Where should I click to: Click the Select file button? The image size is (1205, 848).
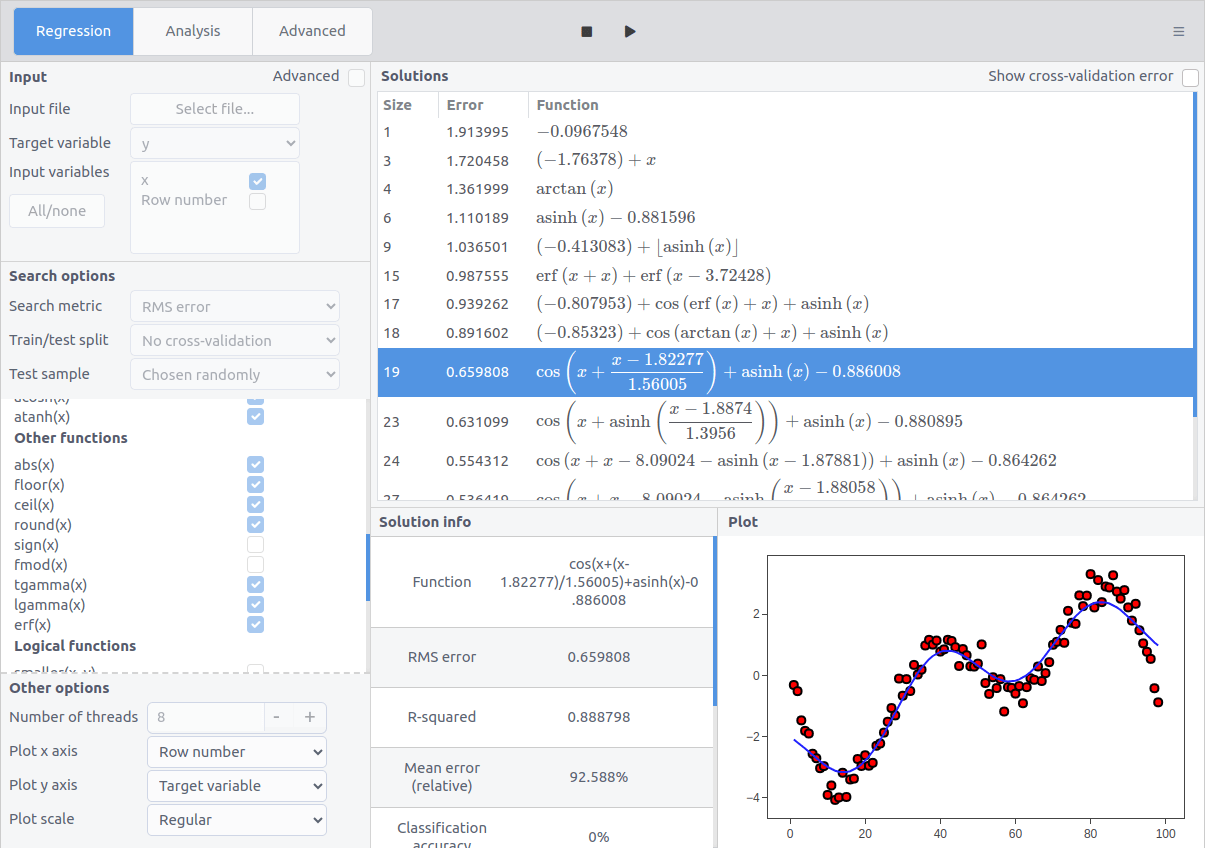pos(214,108)
